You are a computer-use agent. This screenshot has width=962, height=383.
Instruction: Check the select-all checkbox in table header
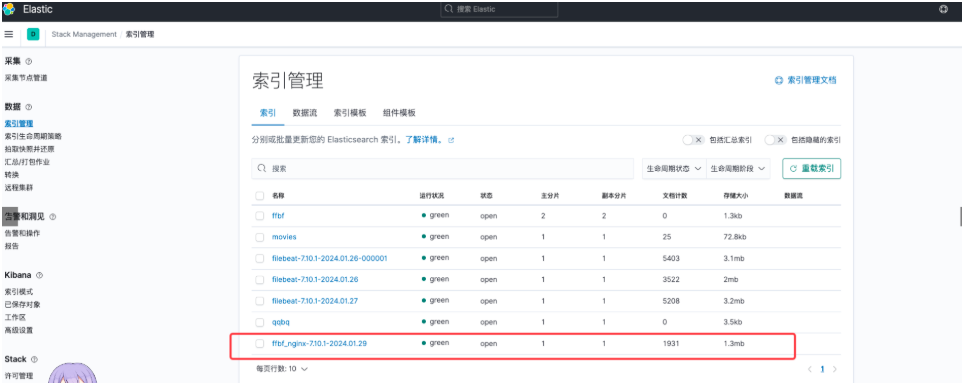pyautogui.click(x=260, y=196)
